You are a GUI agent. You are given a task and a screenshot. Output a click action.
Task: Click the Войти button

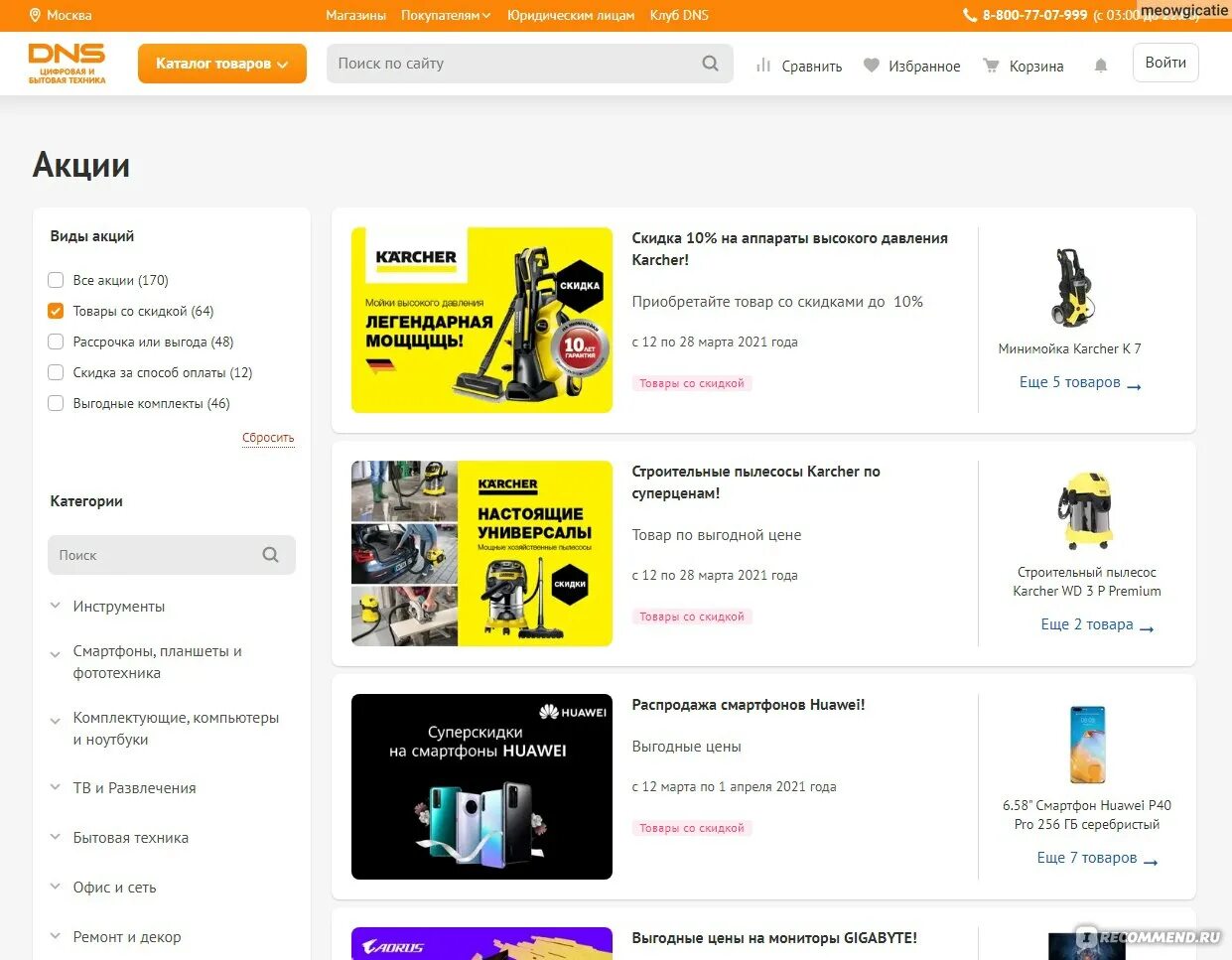[1165, 63]
